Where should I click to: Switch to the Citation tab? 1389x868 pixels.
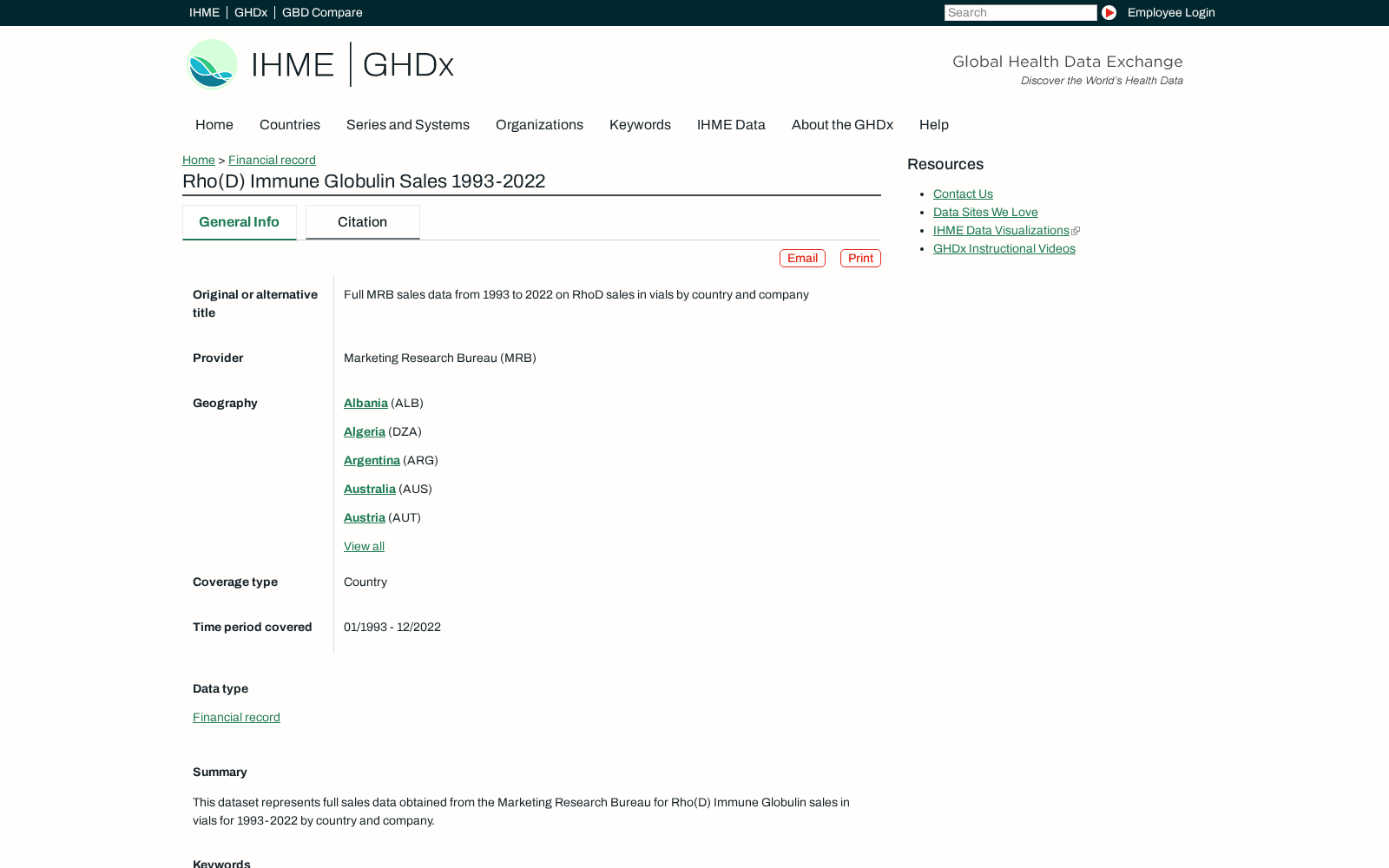click(x=363, y=222)
